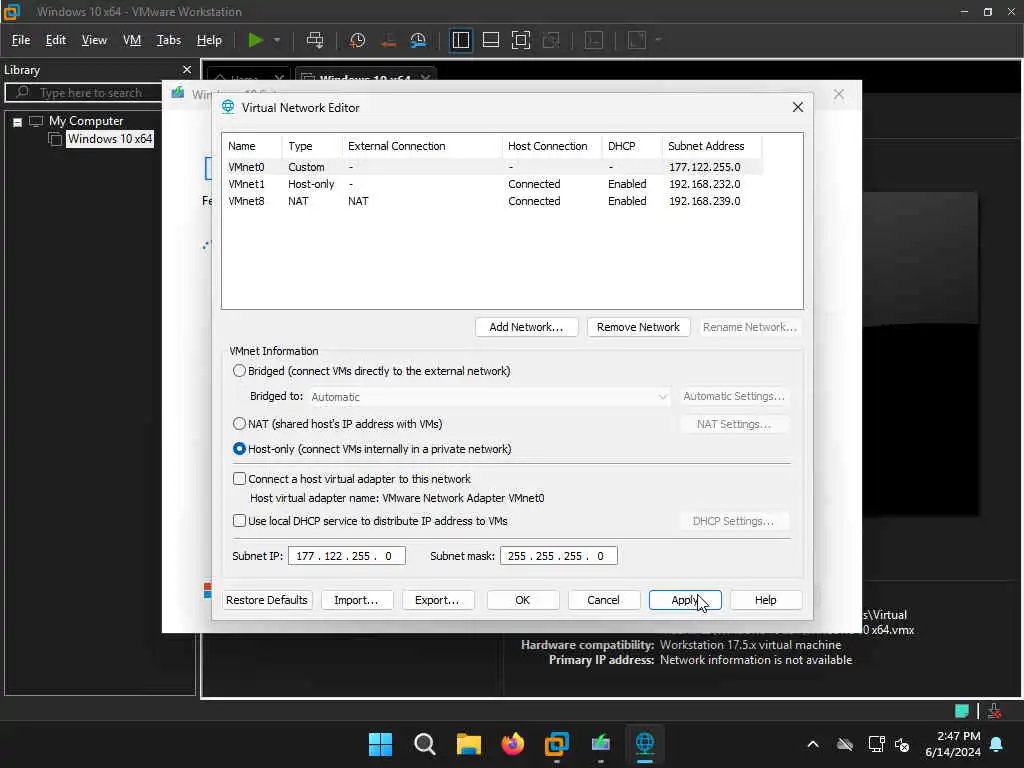Launch Firefox from the taskbar

click(513, 744)
